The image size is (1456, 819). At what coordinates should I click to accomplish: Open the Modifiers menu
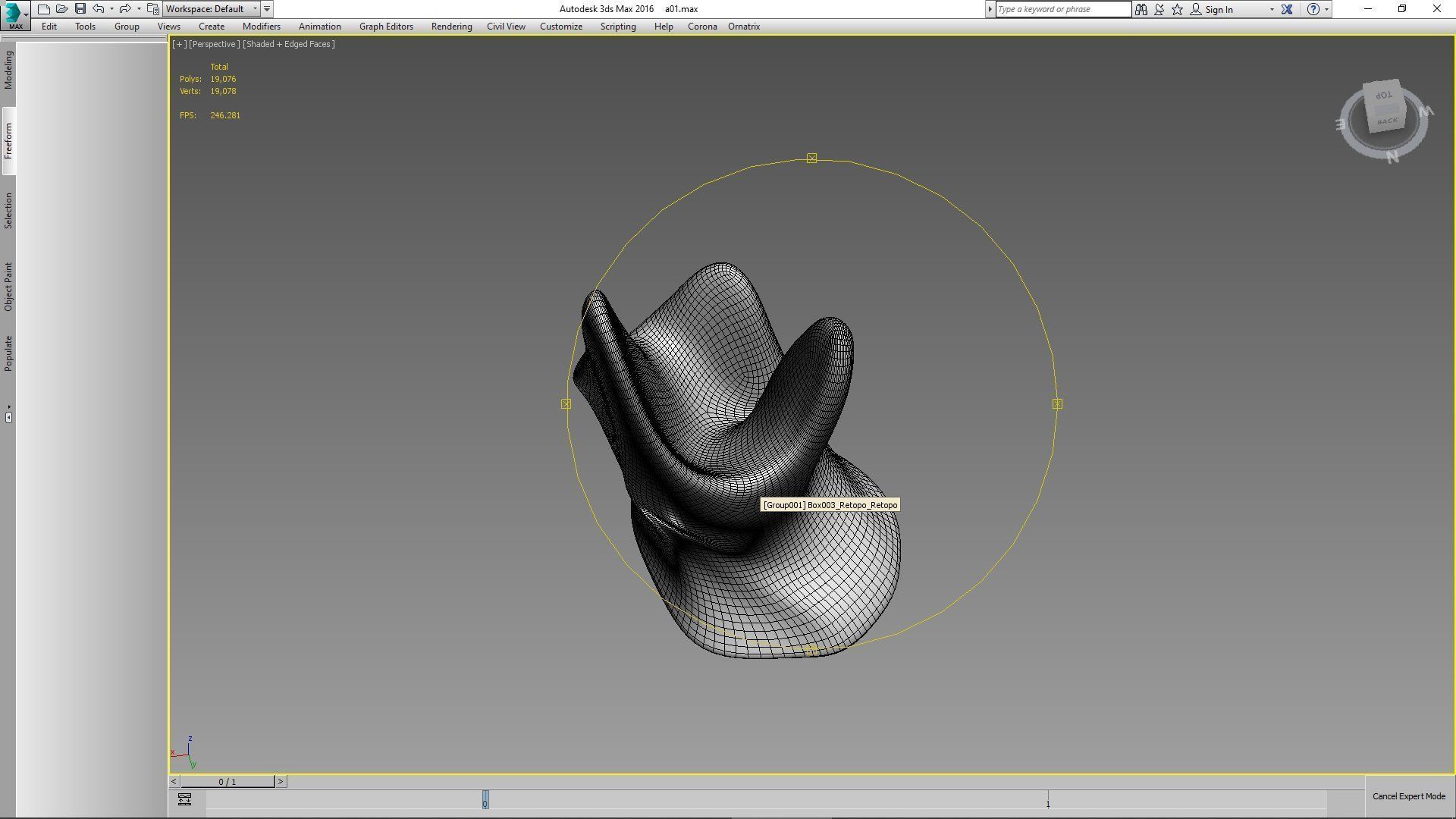(261, 27)
